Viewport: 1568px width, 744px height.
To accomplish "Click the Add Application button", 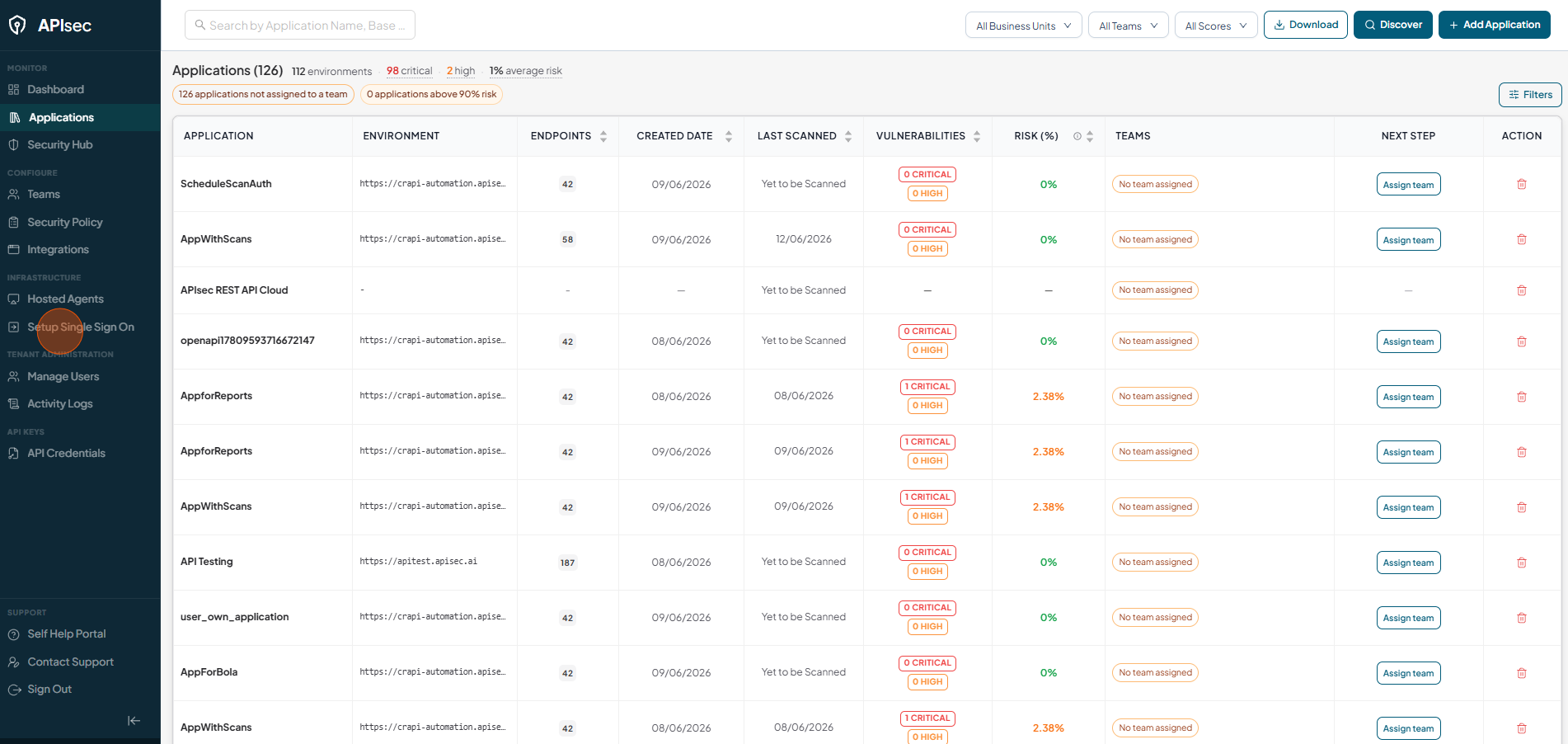I will point(1494,25).
